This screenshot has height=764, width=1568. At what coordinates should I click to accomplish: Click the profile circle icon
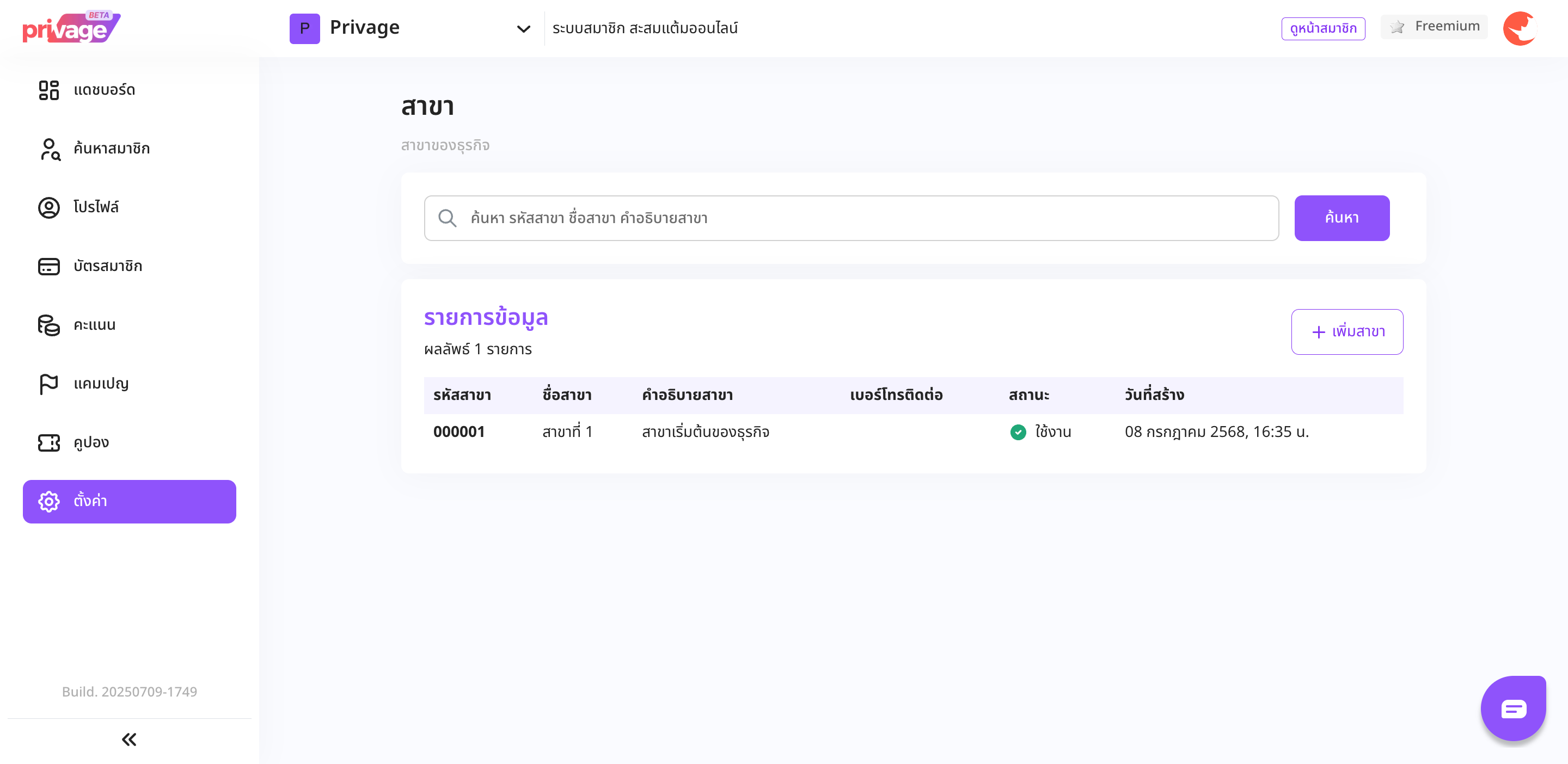tap(48, 207)
